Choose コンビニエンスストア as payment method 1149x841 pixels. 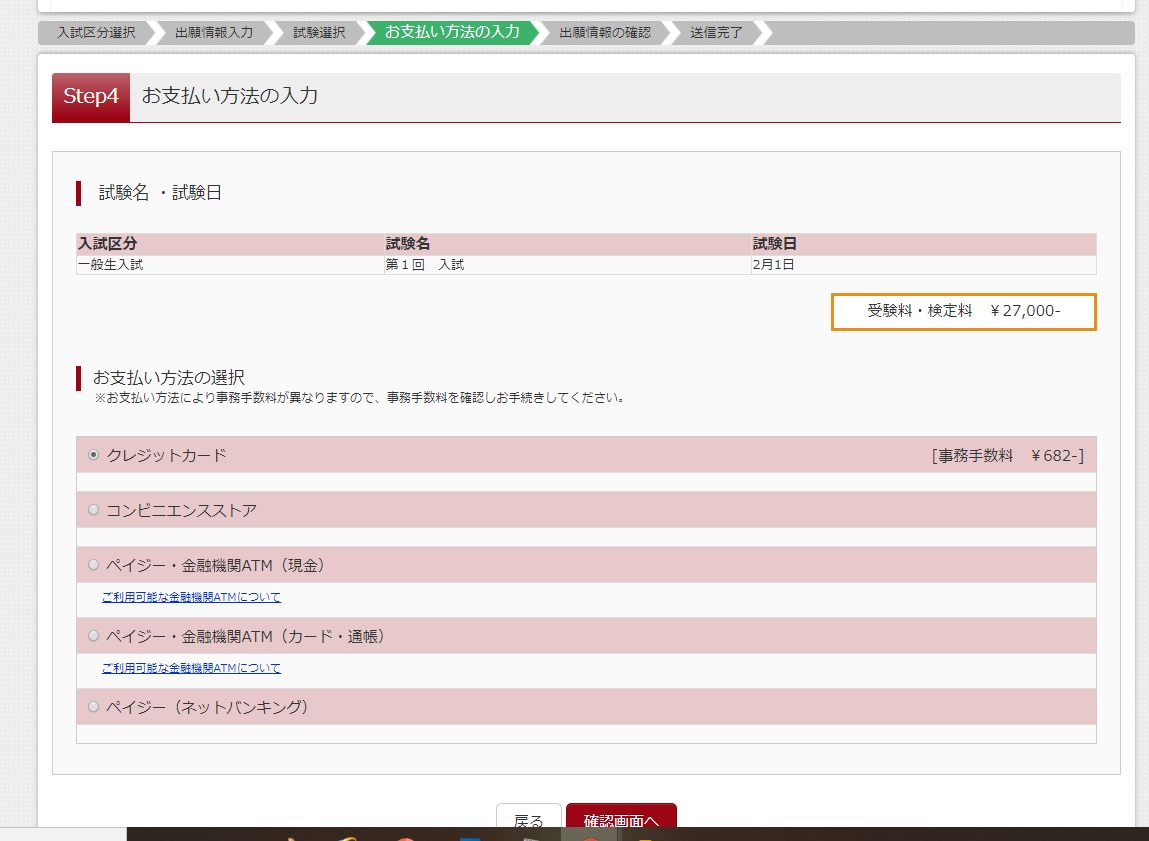click(x=93, y=510)
